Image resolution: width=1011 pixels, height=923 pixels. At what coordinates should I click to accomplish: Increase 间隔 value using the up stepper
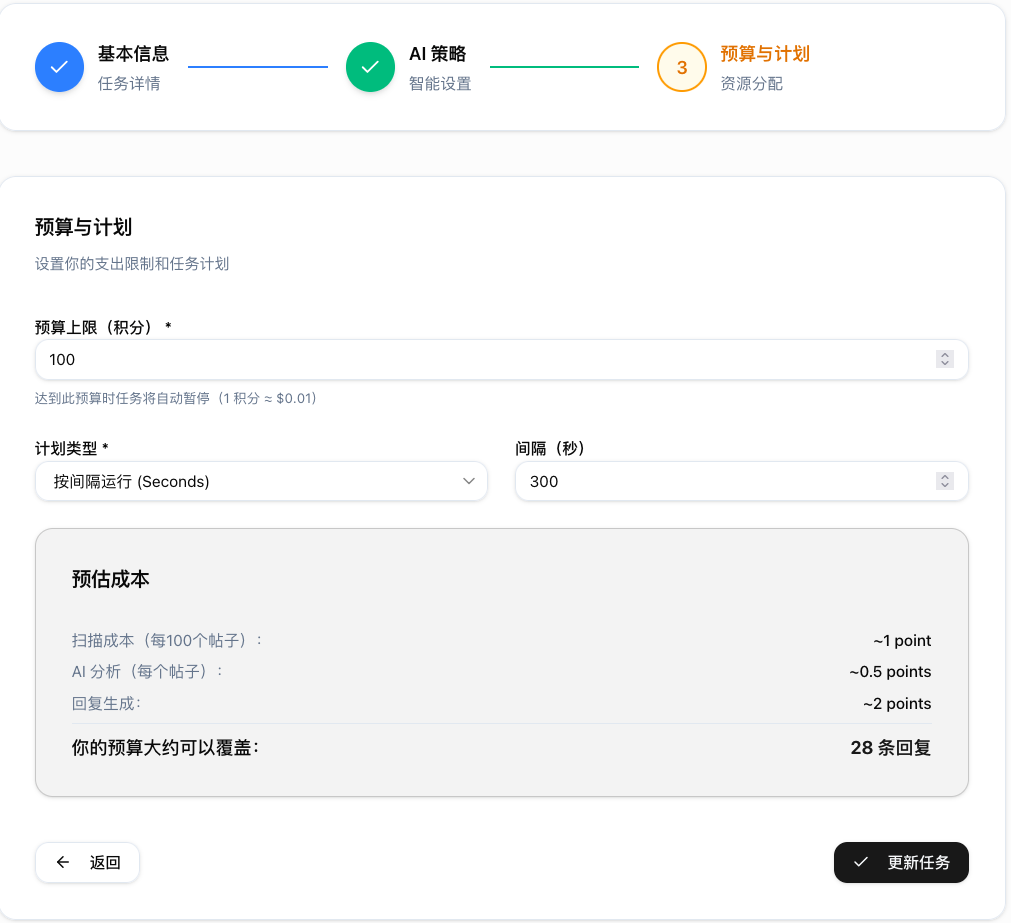(945, 476)
